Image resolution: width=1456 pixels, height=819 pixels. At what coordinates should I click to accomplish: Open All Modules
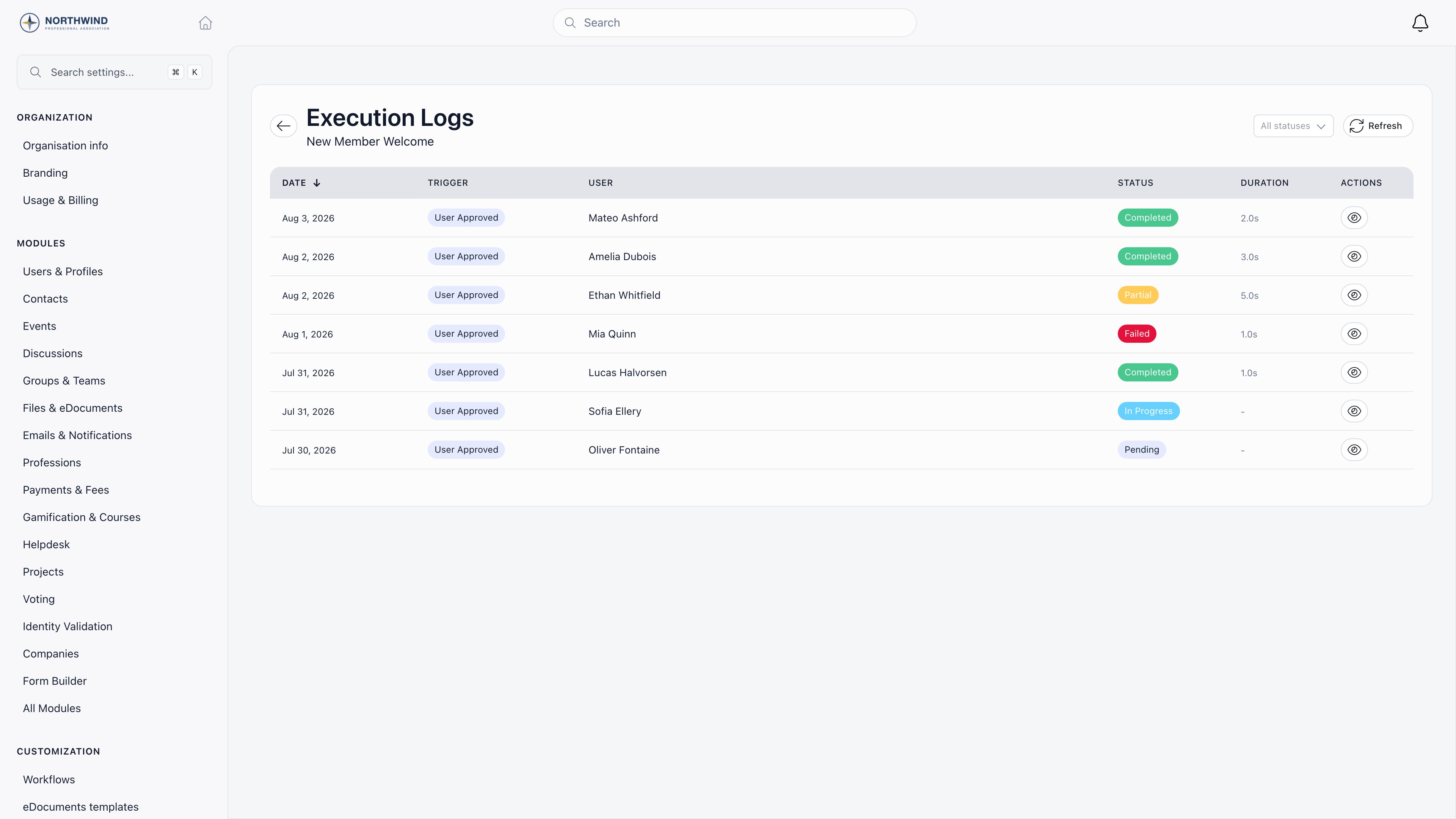click(52, 708)
